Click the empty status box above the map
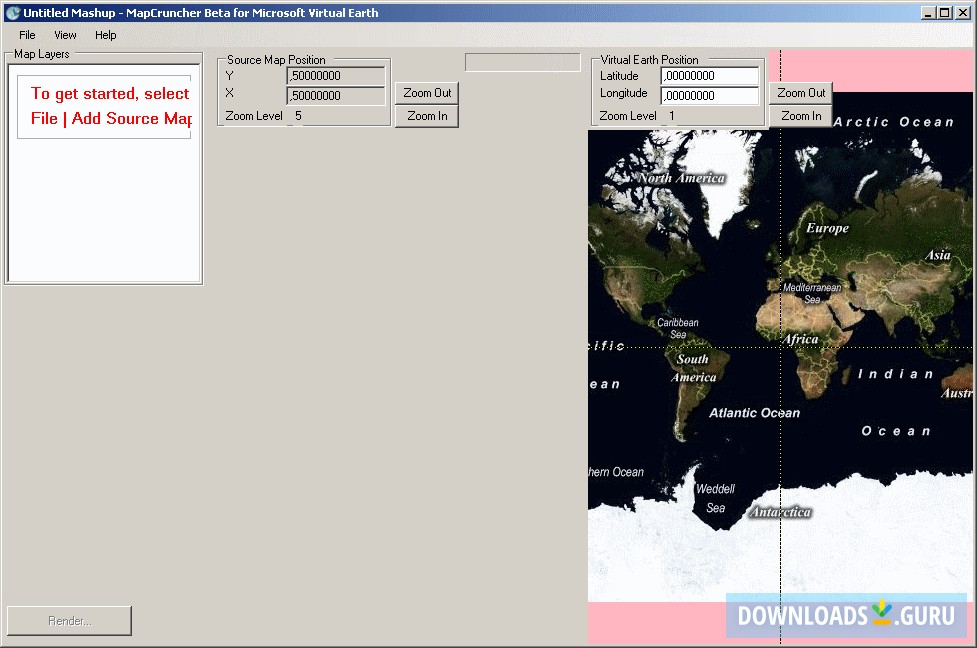977x648 pixels. [x=522, y=62]
